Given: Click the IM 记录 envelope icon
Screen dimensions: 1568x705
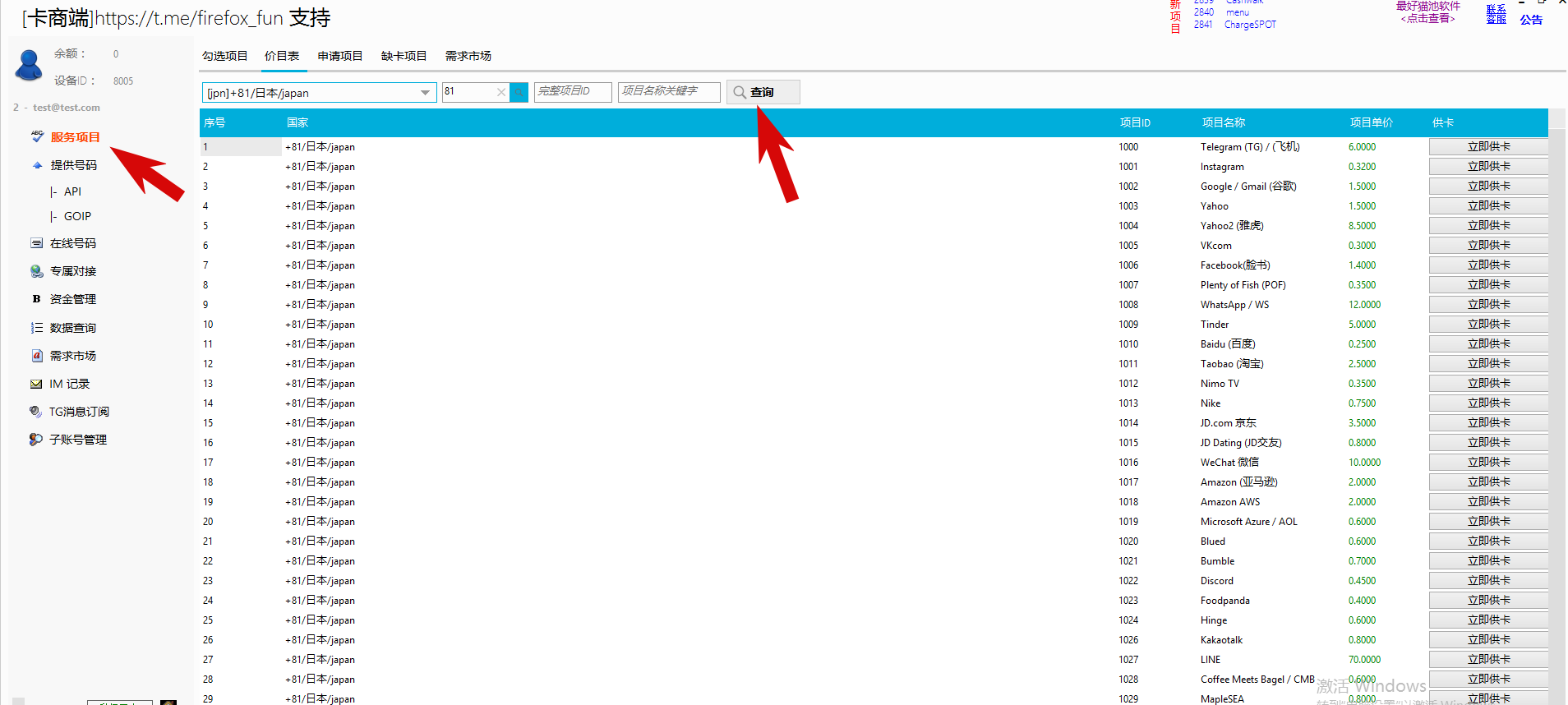Looking at the screenshot, I should pyautogui.click(x=36, y=384).
